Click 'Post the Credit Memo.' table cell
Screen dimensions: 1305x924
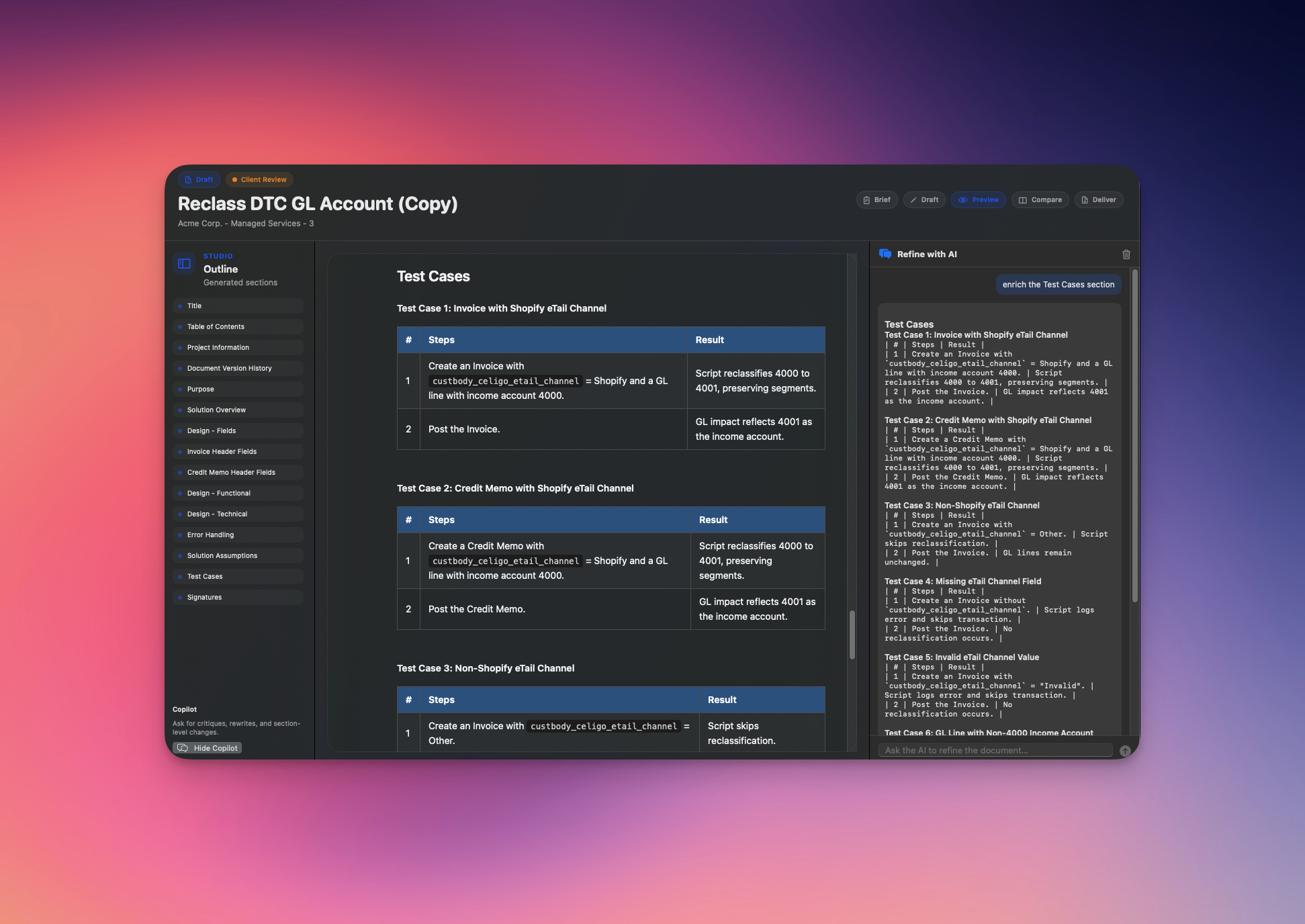click(555, 609)
